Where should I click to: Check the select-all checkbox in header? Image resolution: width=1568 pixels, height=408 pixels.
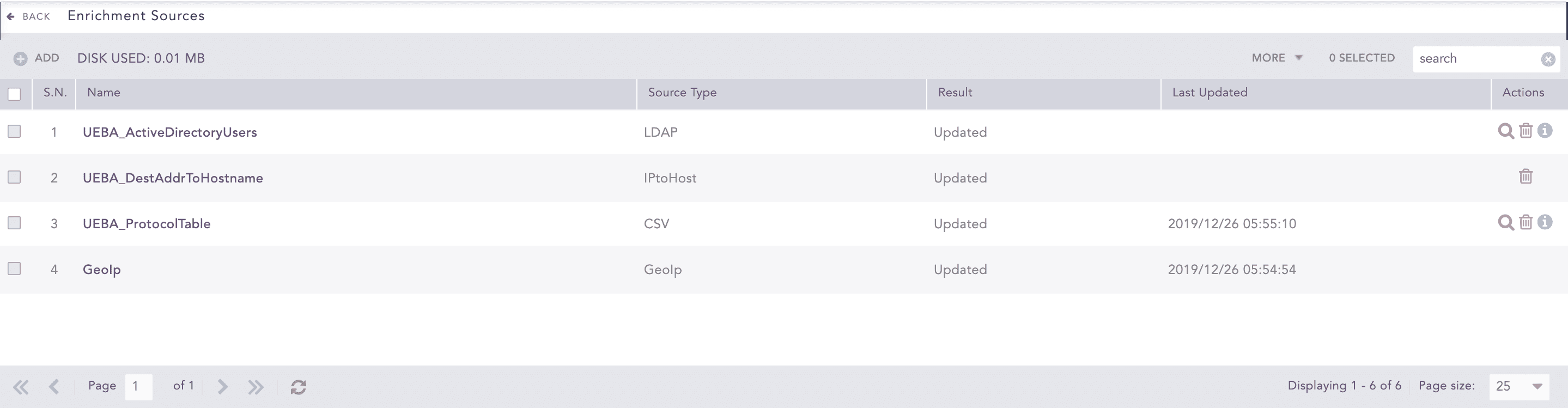14,93
